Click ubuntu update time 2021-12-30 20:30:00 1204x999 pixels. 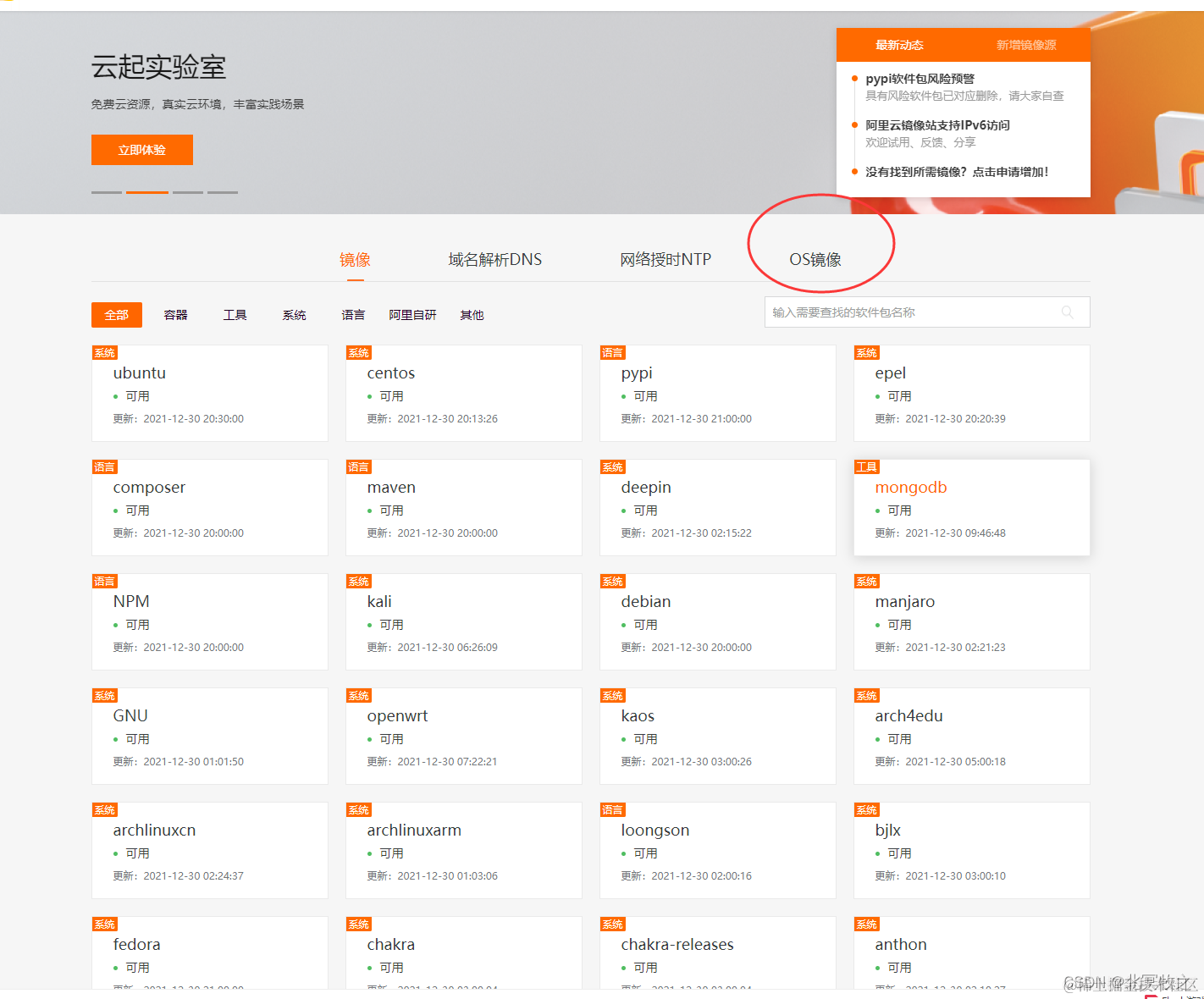[194, 419]
